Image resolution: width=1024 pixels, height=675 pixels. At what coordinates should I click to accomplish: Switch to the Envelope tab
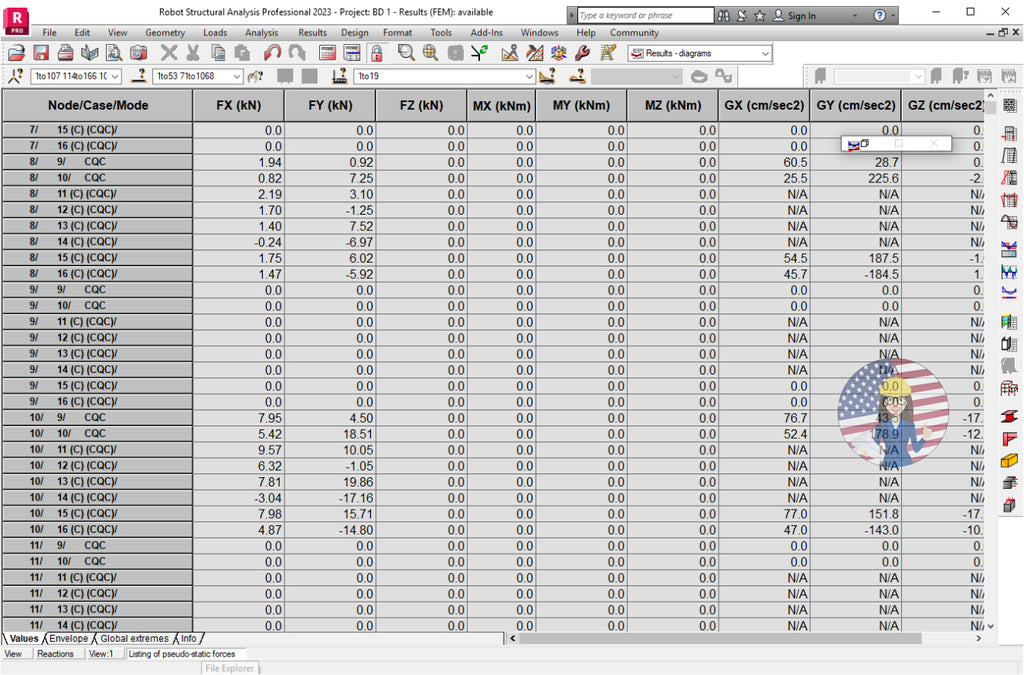[68, 638]
